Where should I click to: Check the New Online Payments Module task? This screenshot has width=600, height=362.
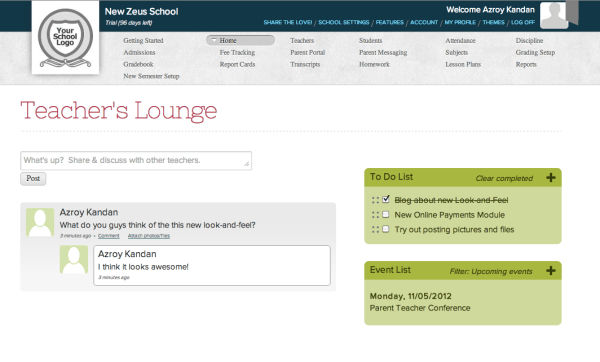tap(386, 214)
